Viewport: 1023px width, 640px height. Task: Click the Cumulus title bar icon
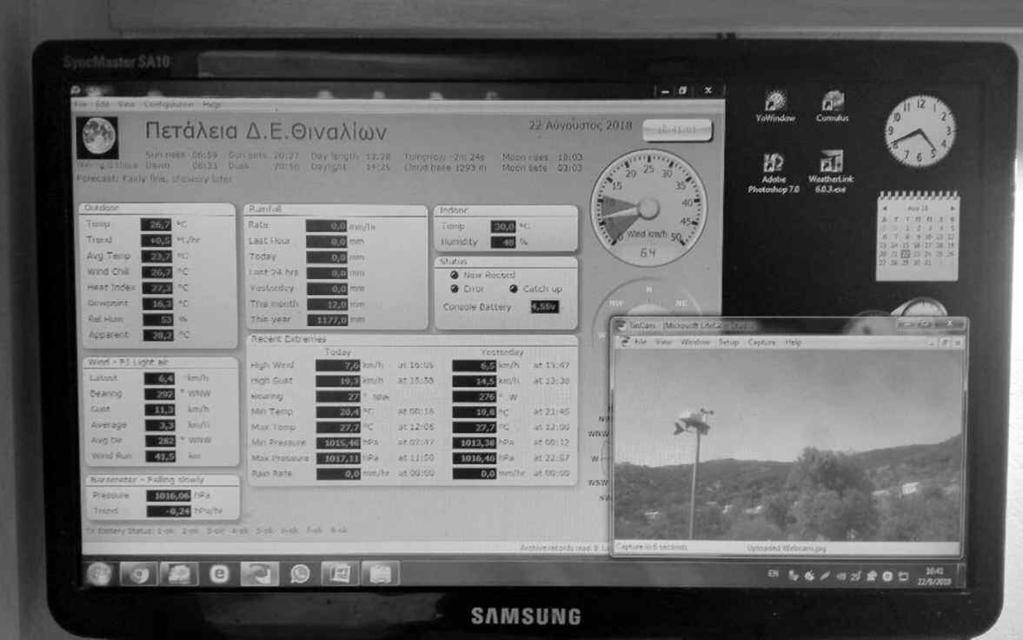76,90
